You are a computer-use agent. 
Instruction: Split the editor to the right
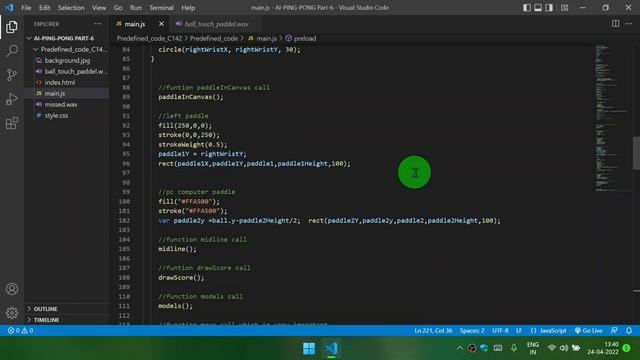616,24
